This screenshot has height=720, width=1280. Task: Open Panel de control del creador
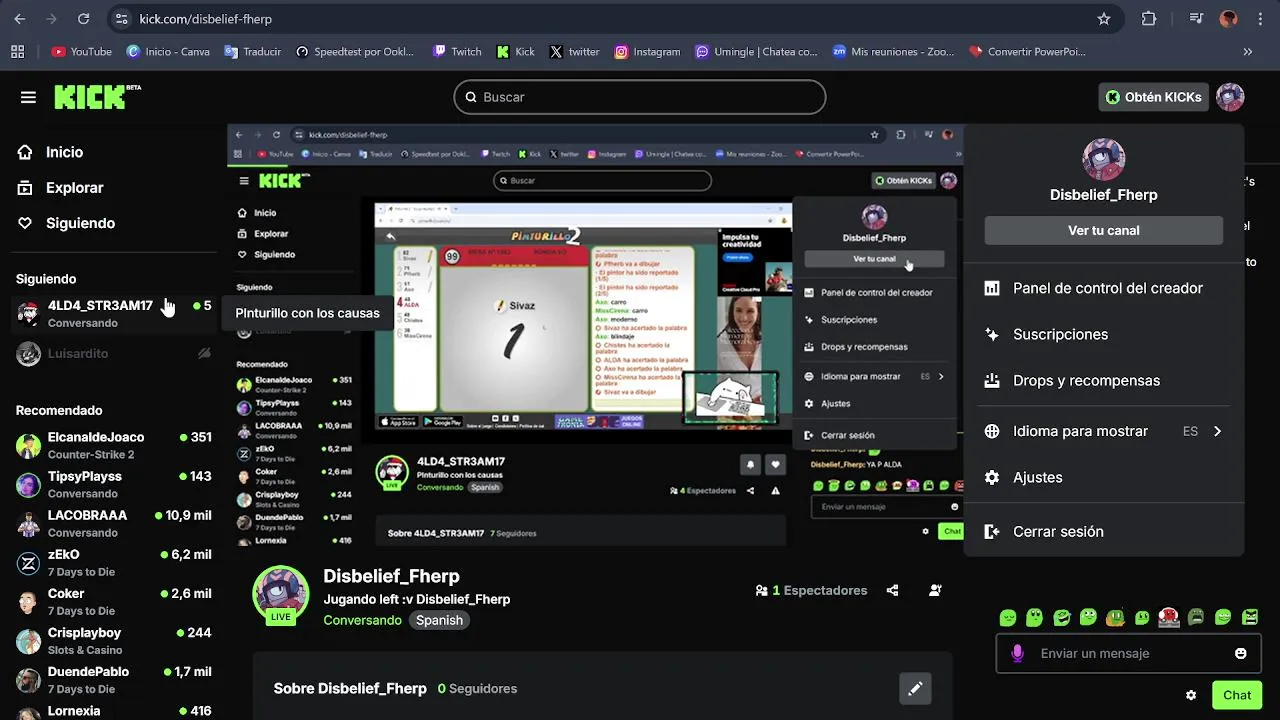(1103, 288)
